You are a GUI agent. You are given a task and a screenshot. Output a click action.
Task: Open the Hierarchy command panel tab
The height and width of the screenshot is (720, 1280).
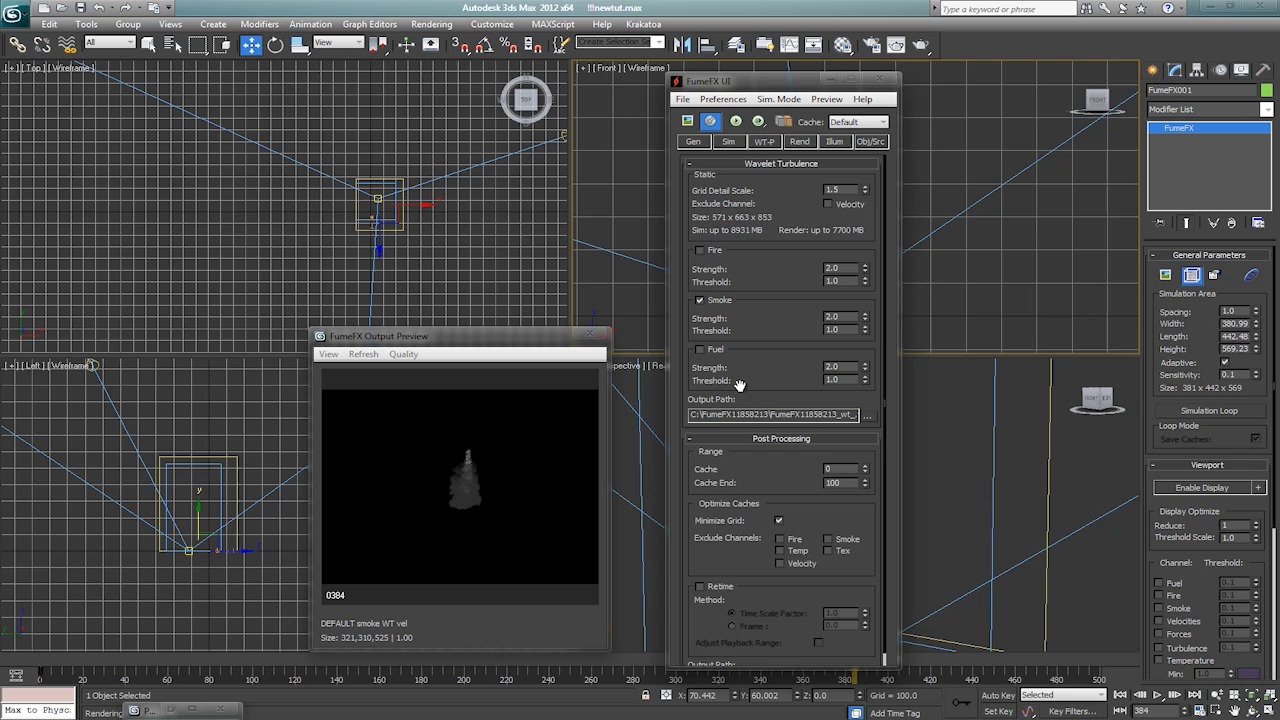tap(1198, 69)
